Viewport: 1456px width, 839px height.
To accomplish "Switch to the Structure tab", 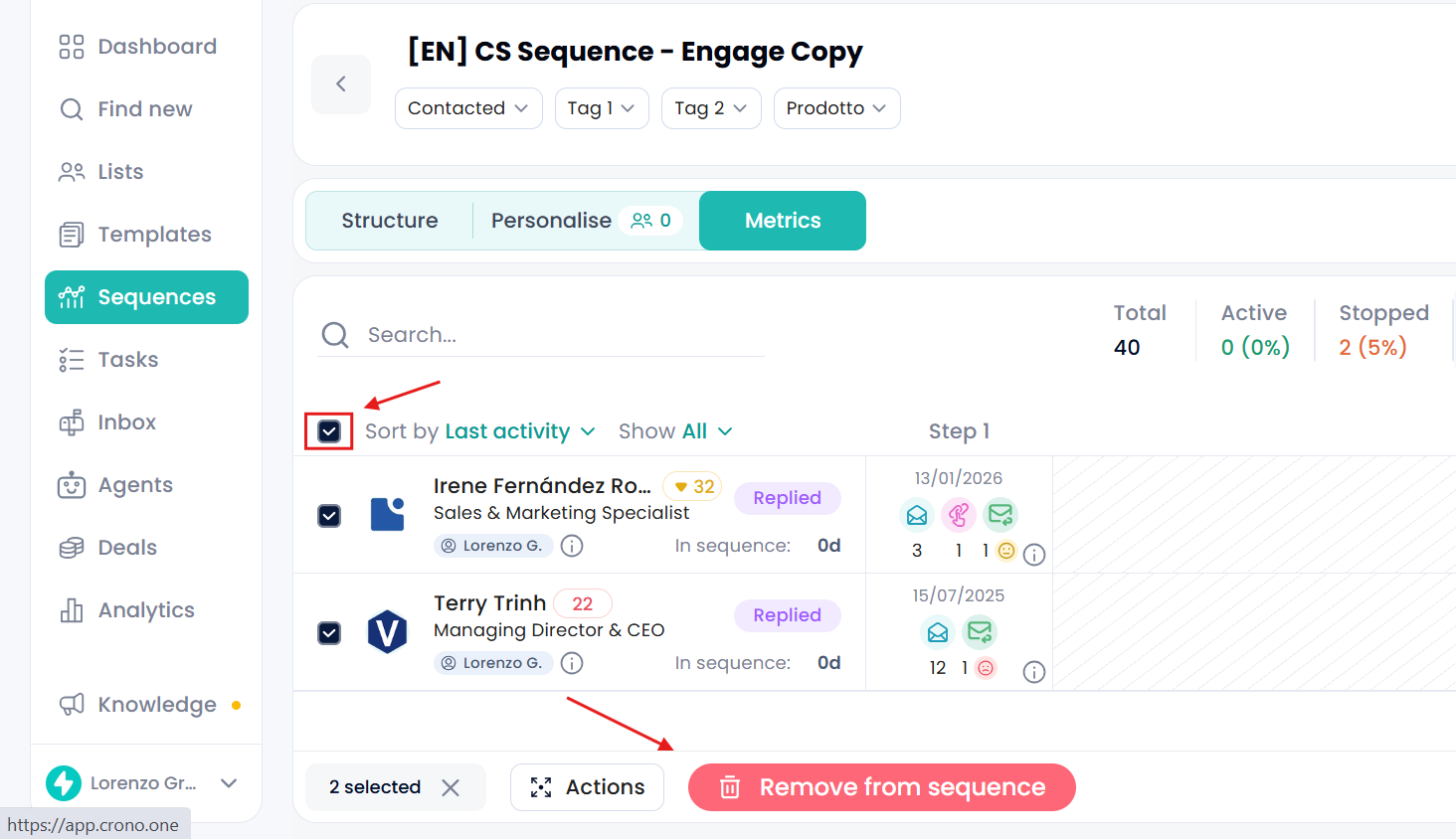I will pos(390,221).
